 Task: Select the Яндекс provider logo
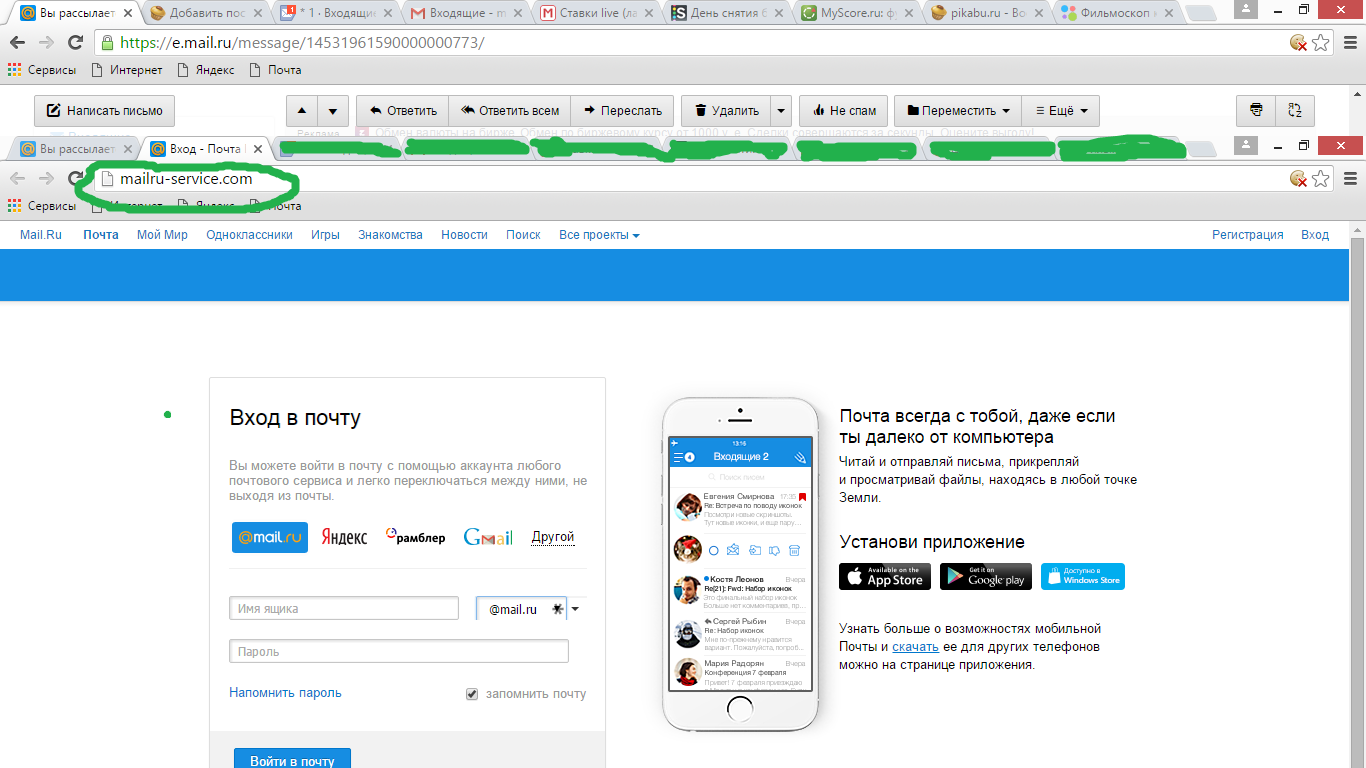(x=344, y=537)
